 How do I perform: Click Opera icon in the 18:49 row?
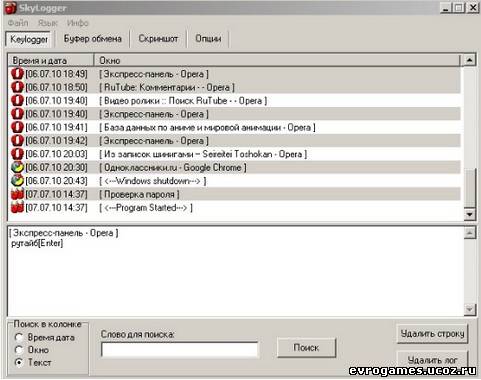(x=17, y=74)
